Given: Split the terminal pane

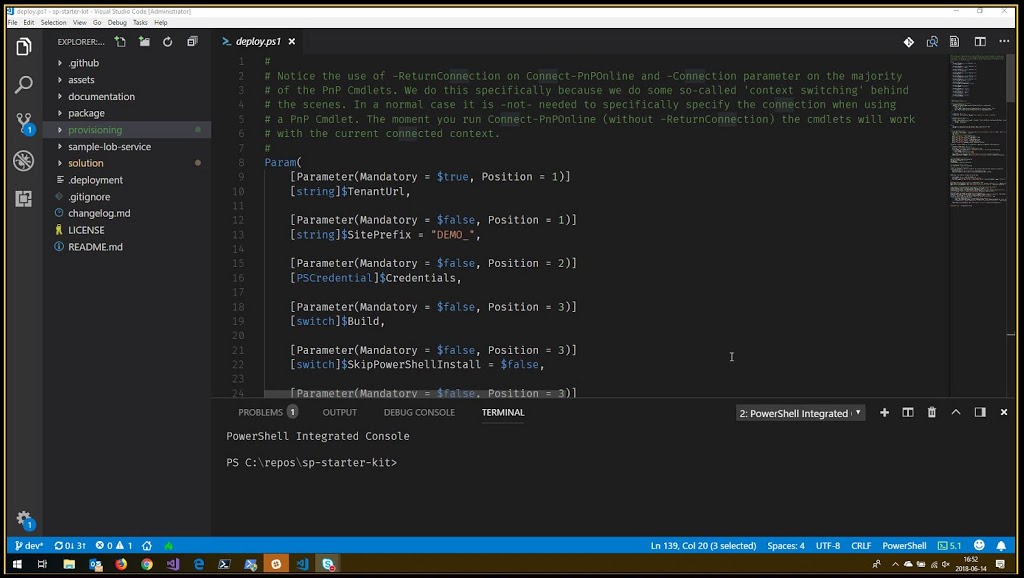Looking at the screenshot, I should click(908, 413).
